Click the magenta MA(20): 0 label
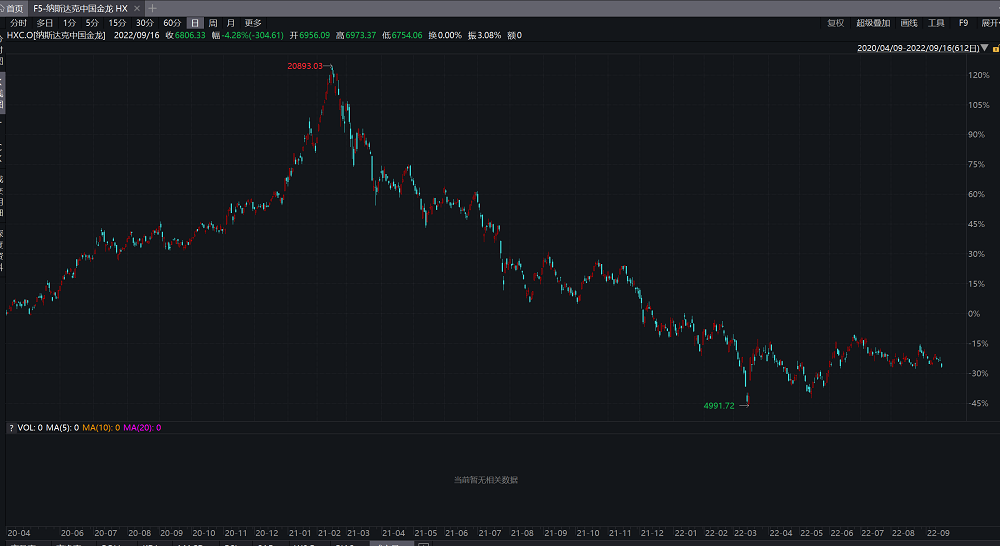This screenshot has height=546, width=1000. [142, 428]
